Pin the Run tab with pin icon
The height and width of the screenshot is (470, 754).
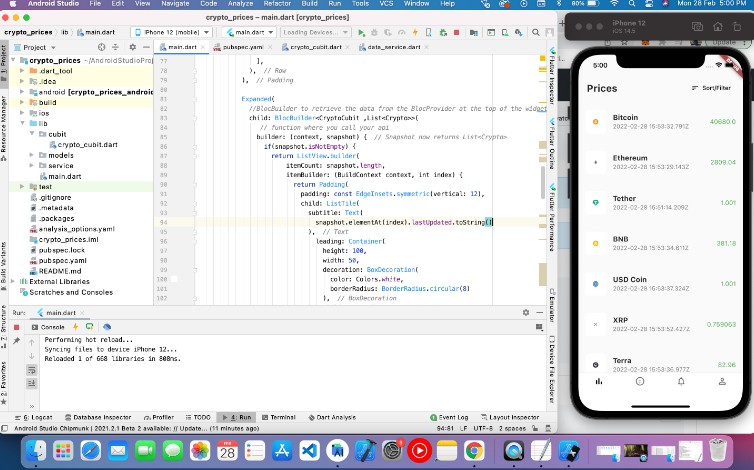(x=16, y=341)
